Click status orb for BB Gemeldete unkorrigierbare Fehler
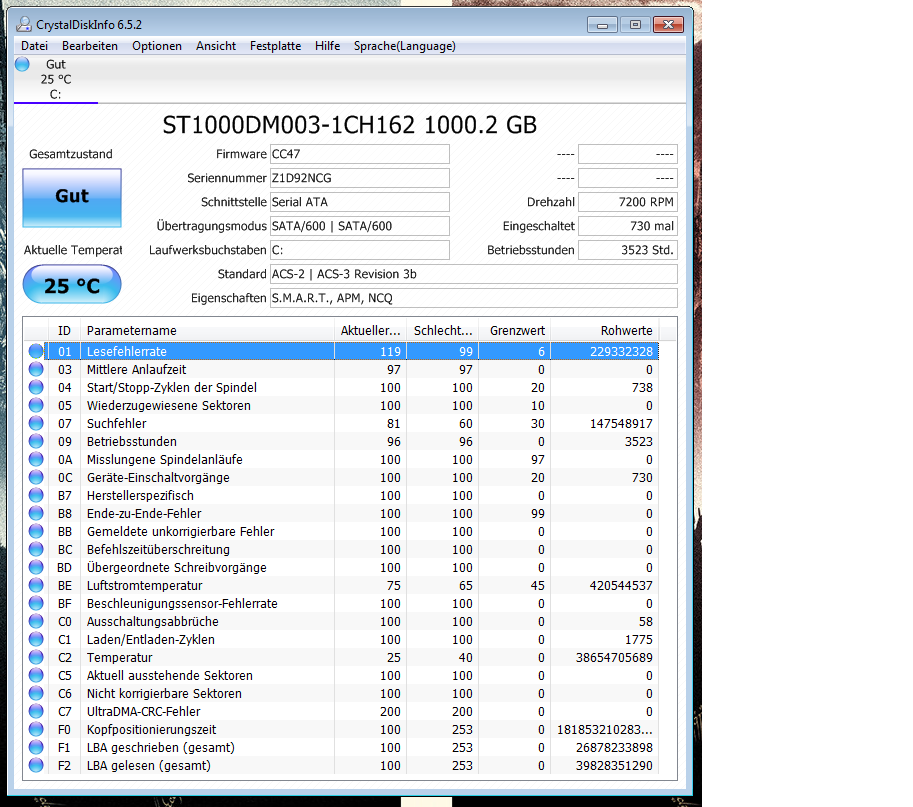 pos(36,532)
